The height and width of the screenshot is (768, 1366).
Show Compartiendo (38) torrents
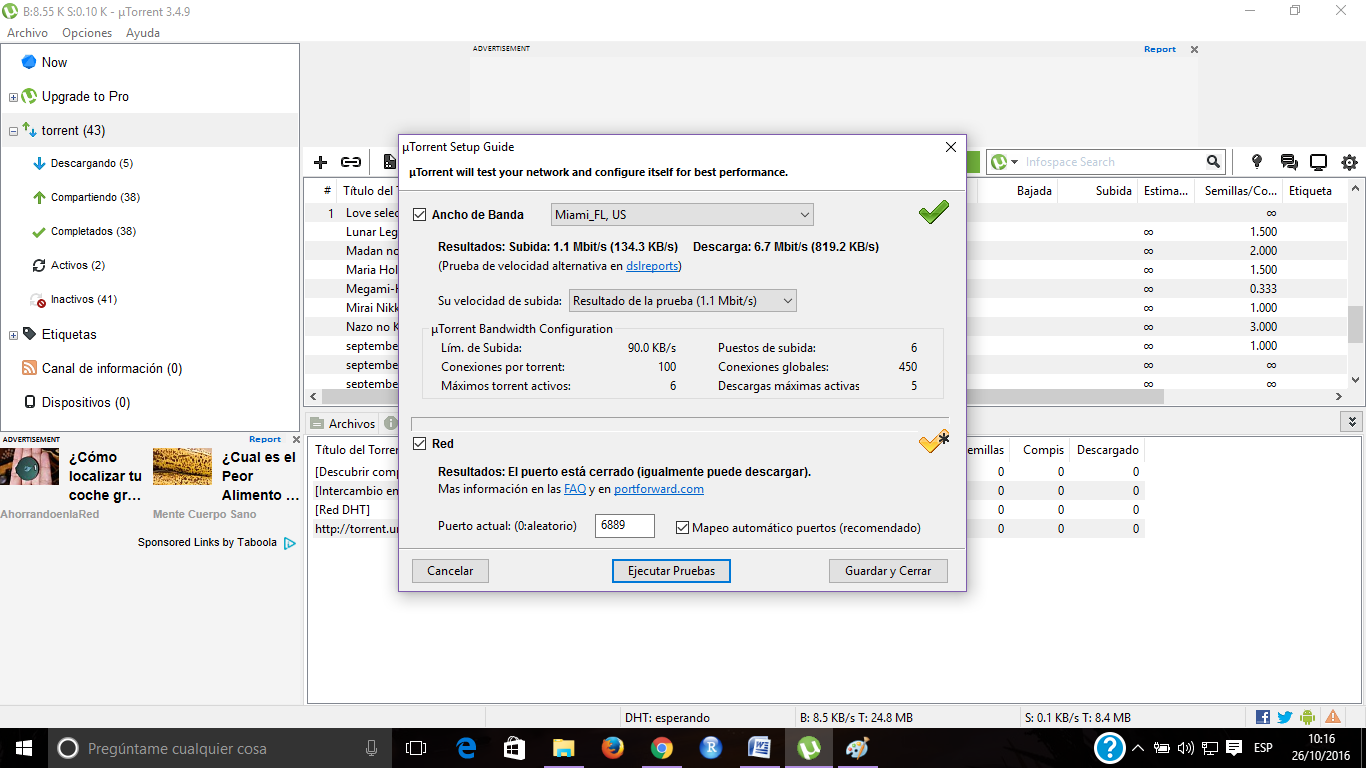95,197
